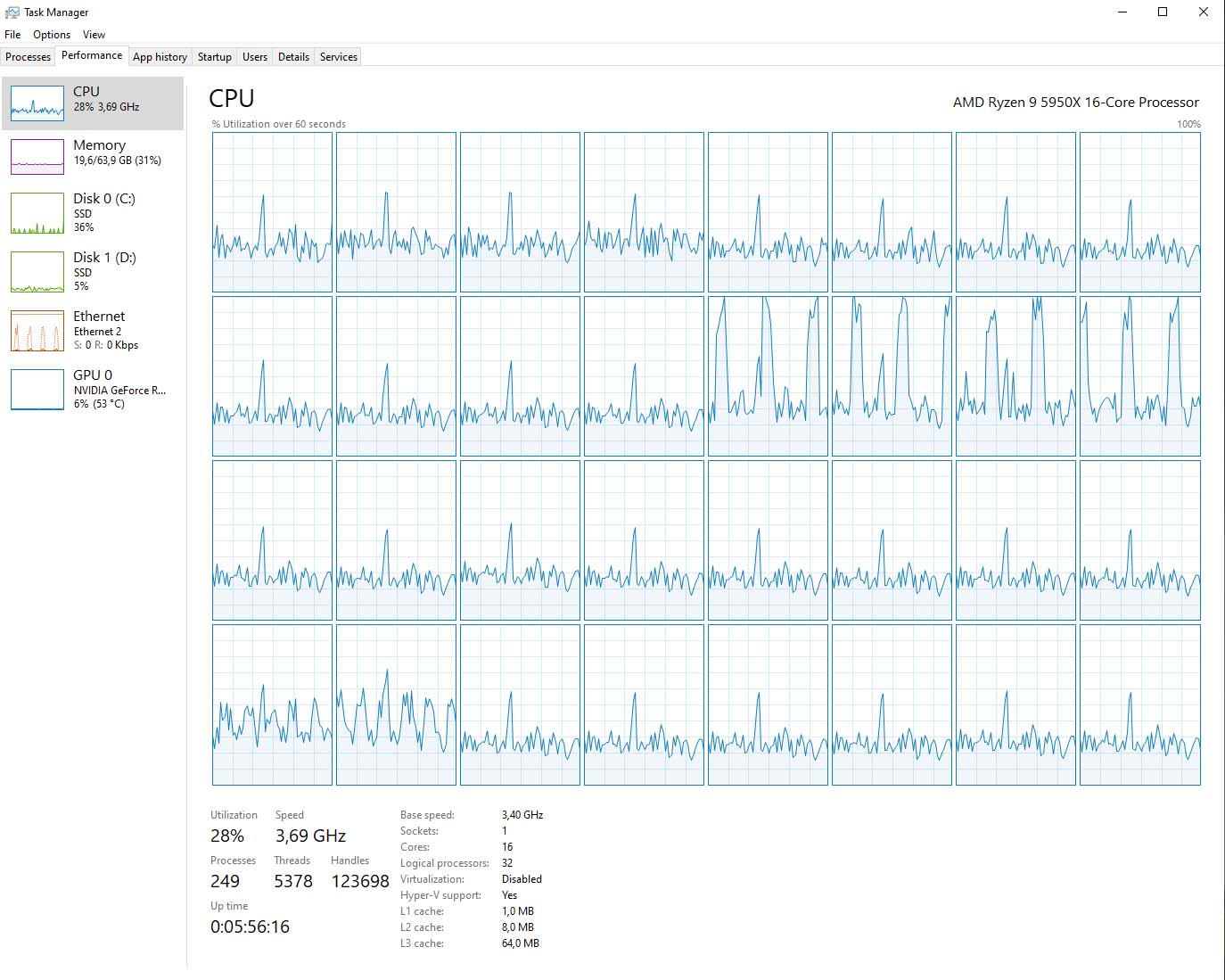The image size is (1225, 980).
Task: Click the AMD Ryzen 9 processor name
Action: (x=1075, y=102)
